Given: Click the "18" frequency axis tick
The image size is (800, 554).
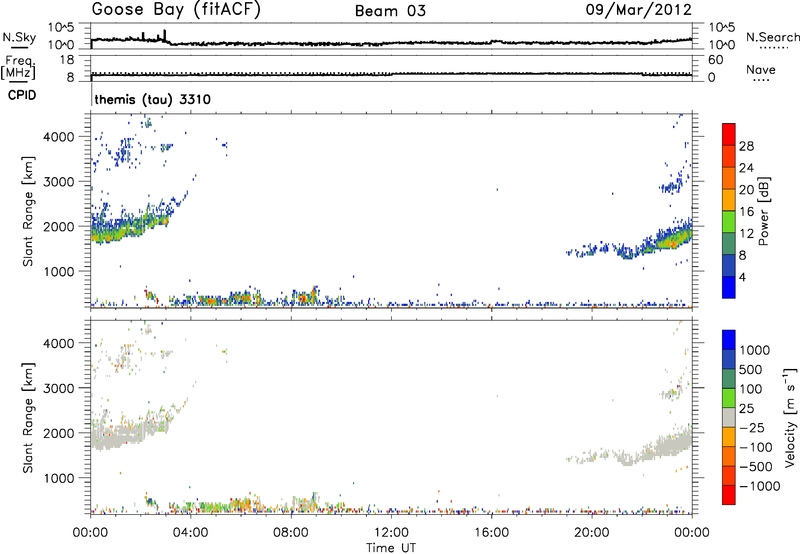Looking at the screenshot, I should tap(67, 60).
